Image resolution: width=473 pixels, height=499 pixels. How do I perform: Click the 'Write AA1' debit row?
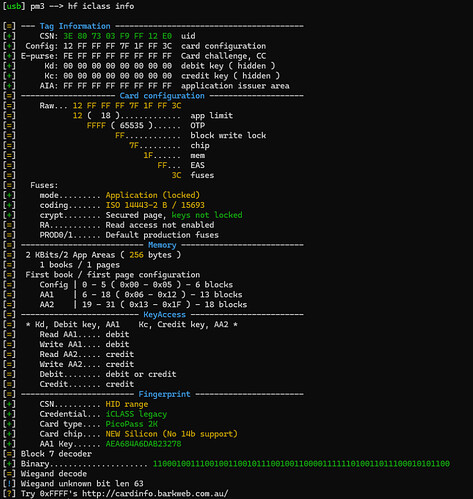tap(84, 345)
